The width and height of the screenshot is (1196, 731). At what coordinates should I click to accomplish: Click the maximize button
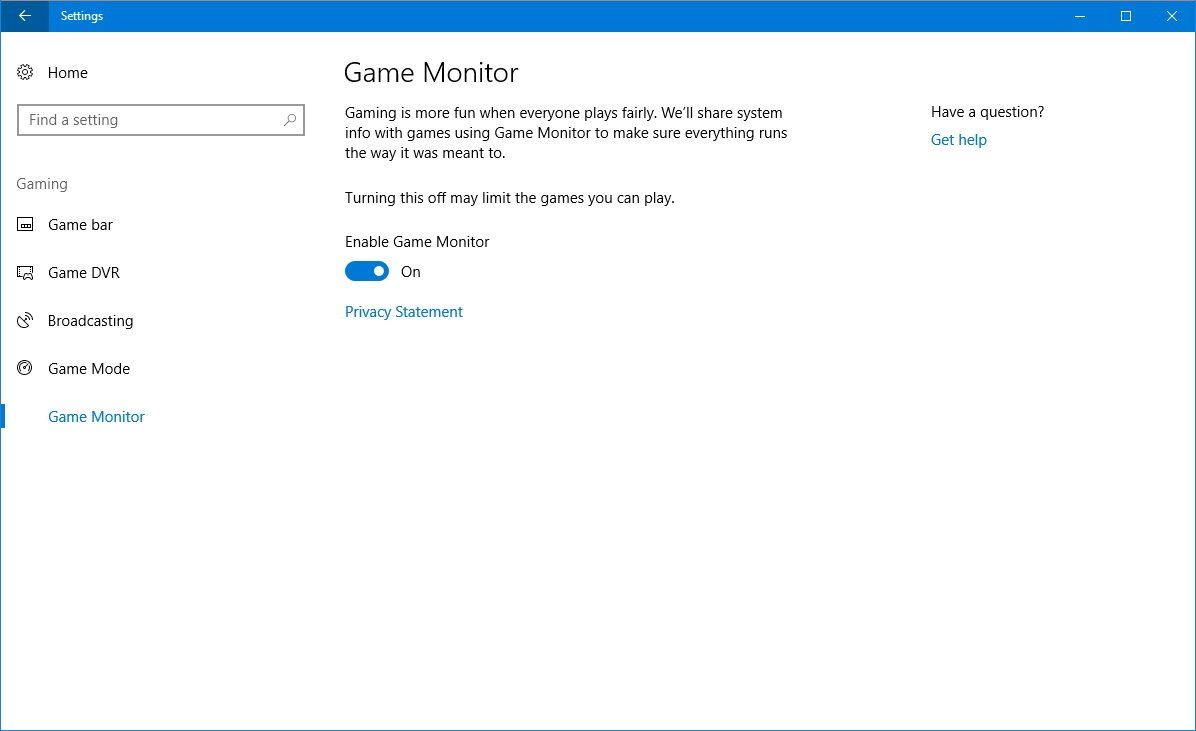[1125, 16]
